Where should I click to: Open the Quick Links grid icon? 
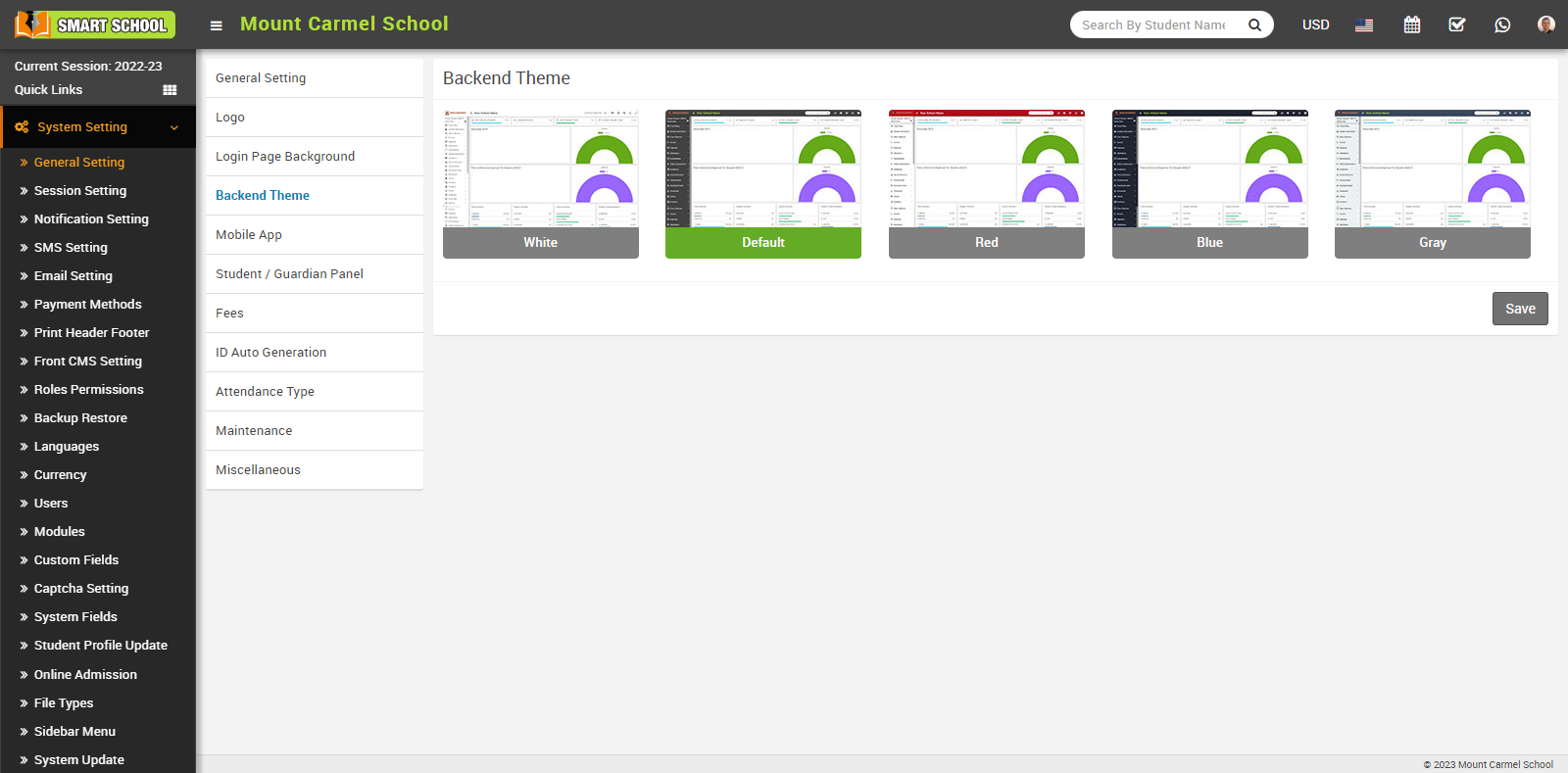170,90
